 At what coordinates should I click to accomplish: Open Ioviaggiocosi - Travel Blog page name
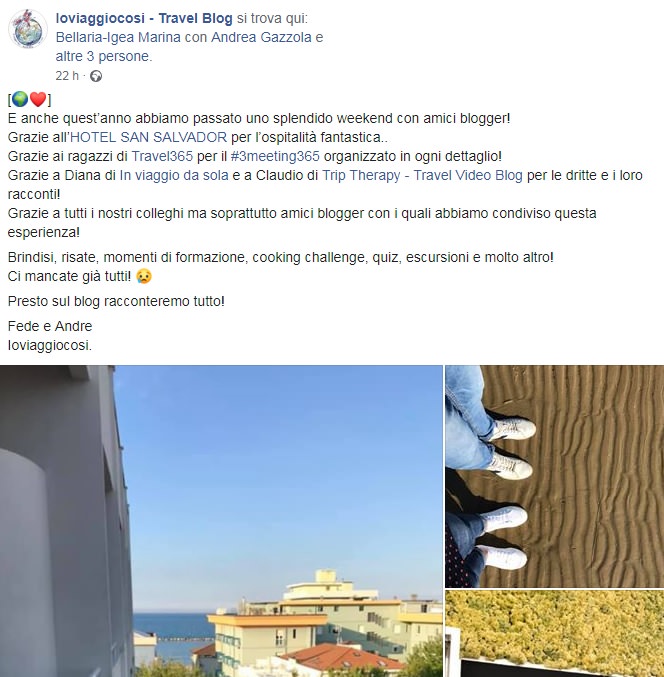[144, 18]
